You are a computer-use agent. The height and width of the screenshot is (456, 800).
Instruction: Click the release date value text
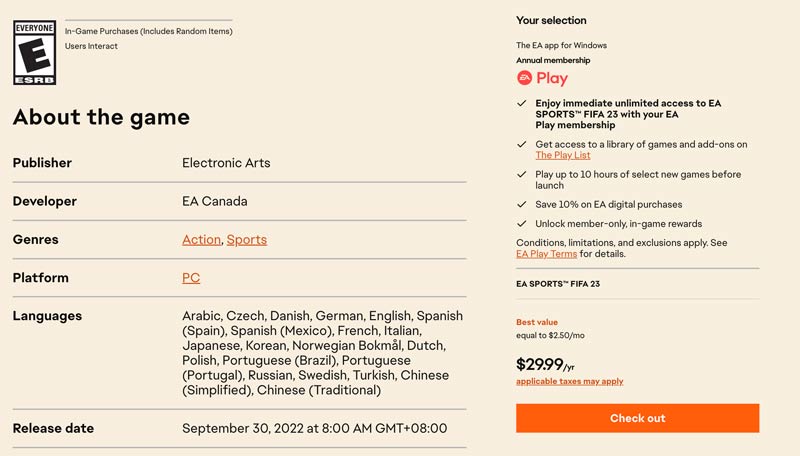pos(314,429)
